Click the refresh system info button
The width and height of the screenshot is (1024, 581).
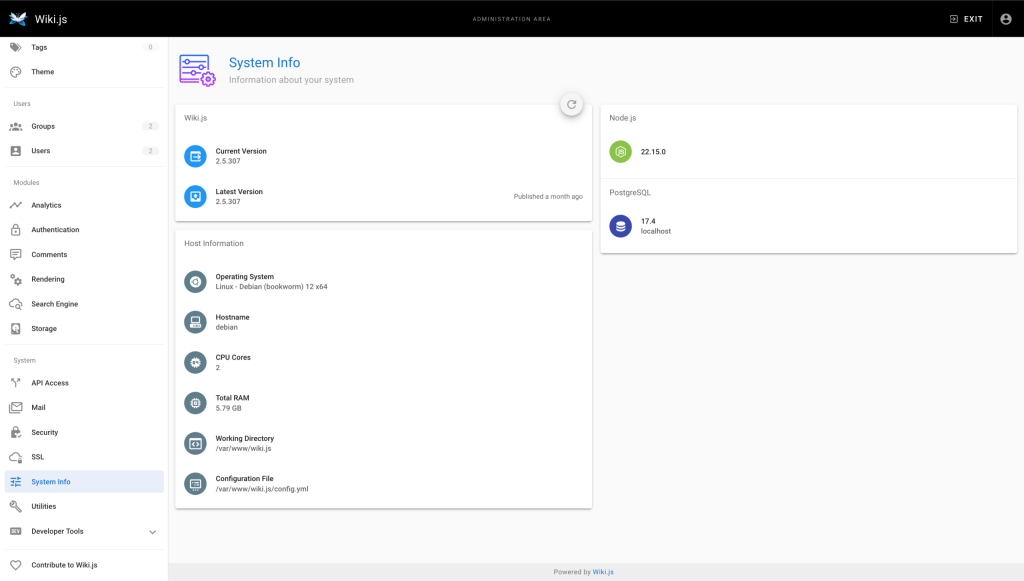point(571,104)
